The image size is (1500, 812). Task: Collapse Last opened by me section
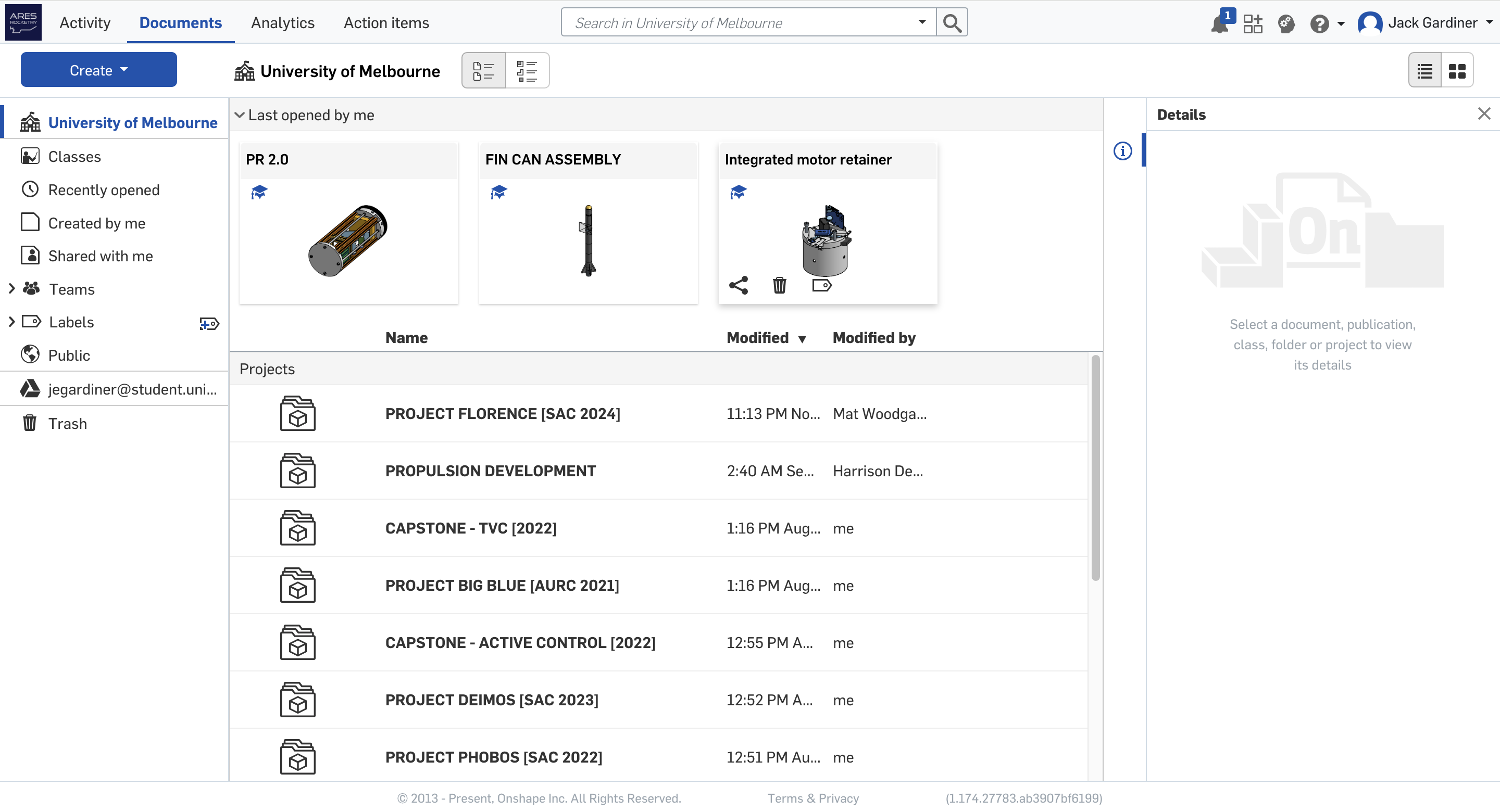240,115
